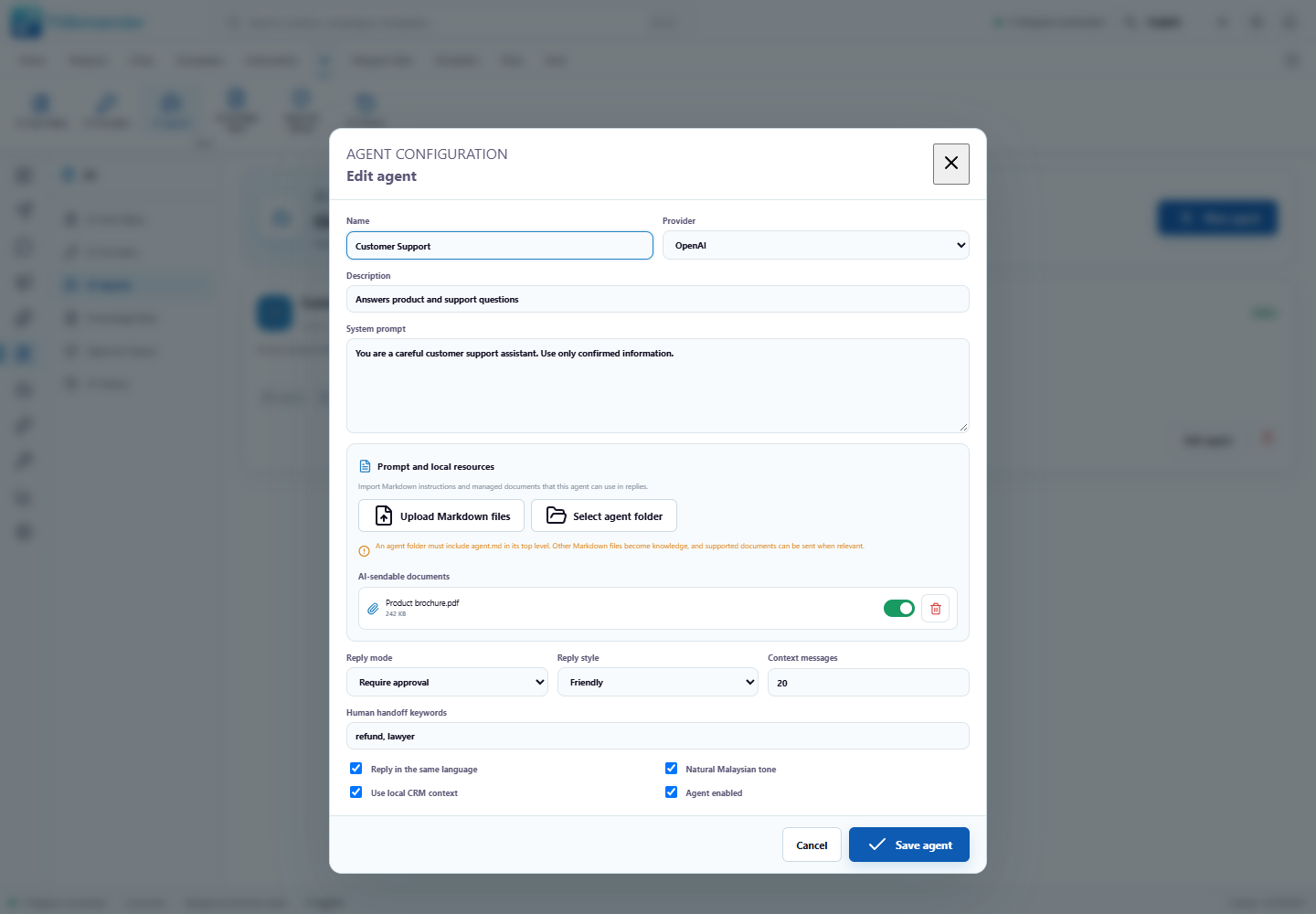
Task: Uncheck Use local CRM context
Action: click(356, 792)
